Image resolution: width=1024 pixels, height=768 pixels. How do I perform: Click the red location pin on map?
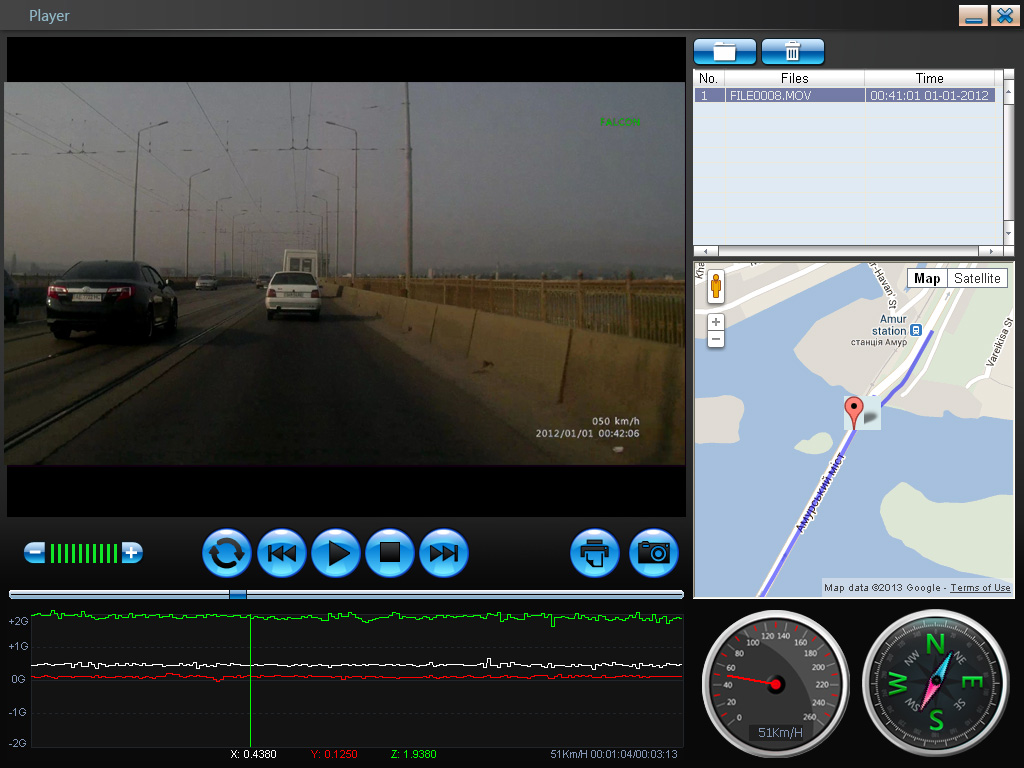[x=853, y=410]
